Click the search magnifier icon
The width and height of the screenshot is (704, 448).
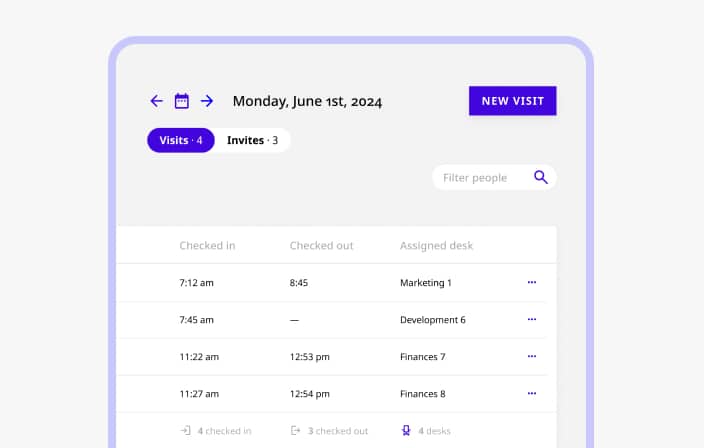[x=541, y=178]
